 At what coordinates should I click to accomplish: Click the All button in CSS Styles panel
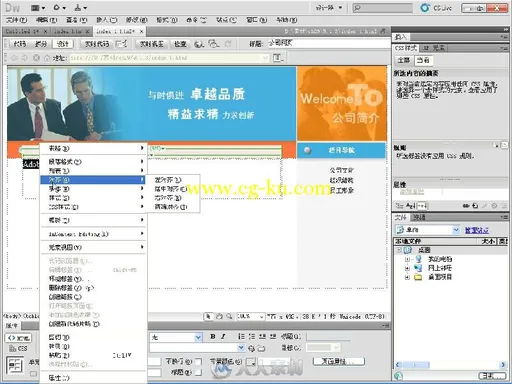tap(404, 60)
